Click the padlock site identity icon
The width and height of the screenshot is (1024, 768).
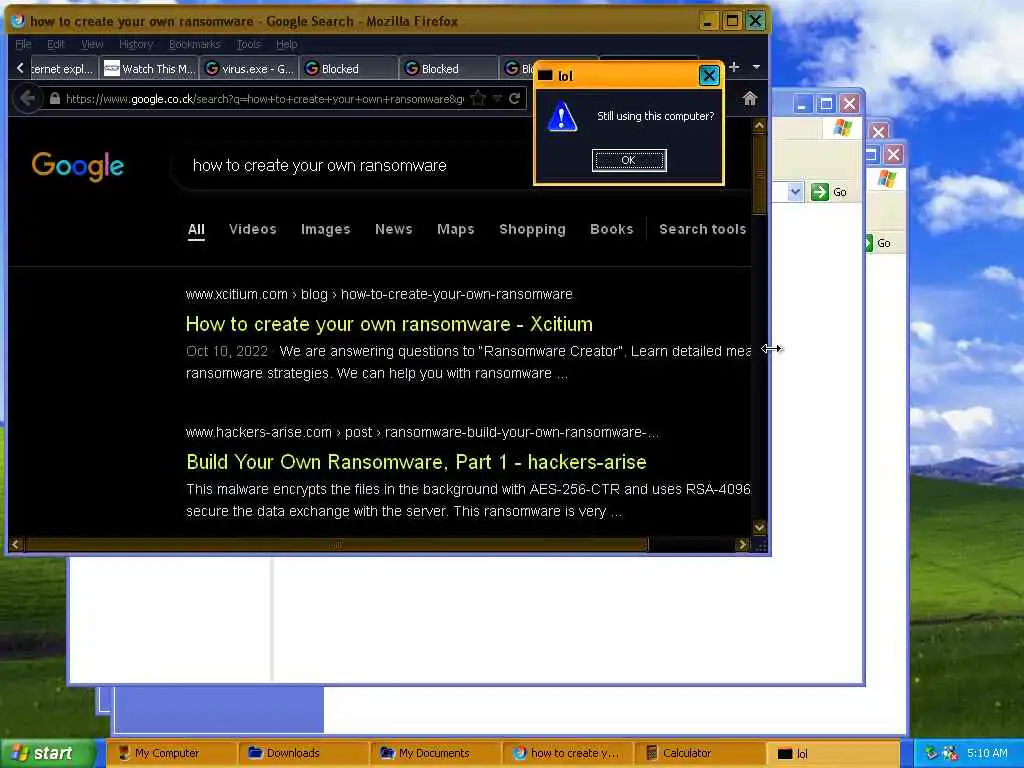coord(55,99)
